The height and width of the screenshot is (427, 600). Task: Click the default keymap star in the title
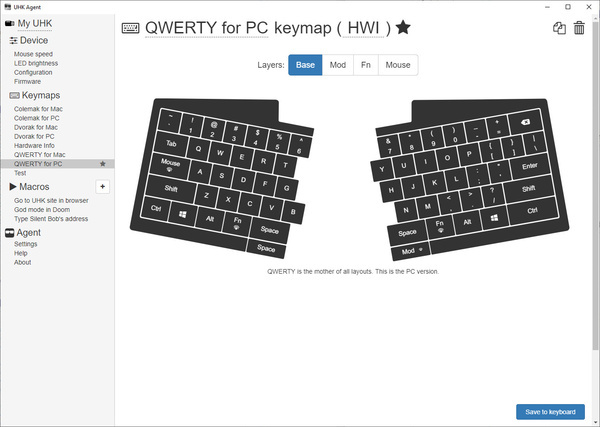click(x=403, y=27)
